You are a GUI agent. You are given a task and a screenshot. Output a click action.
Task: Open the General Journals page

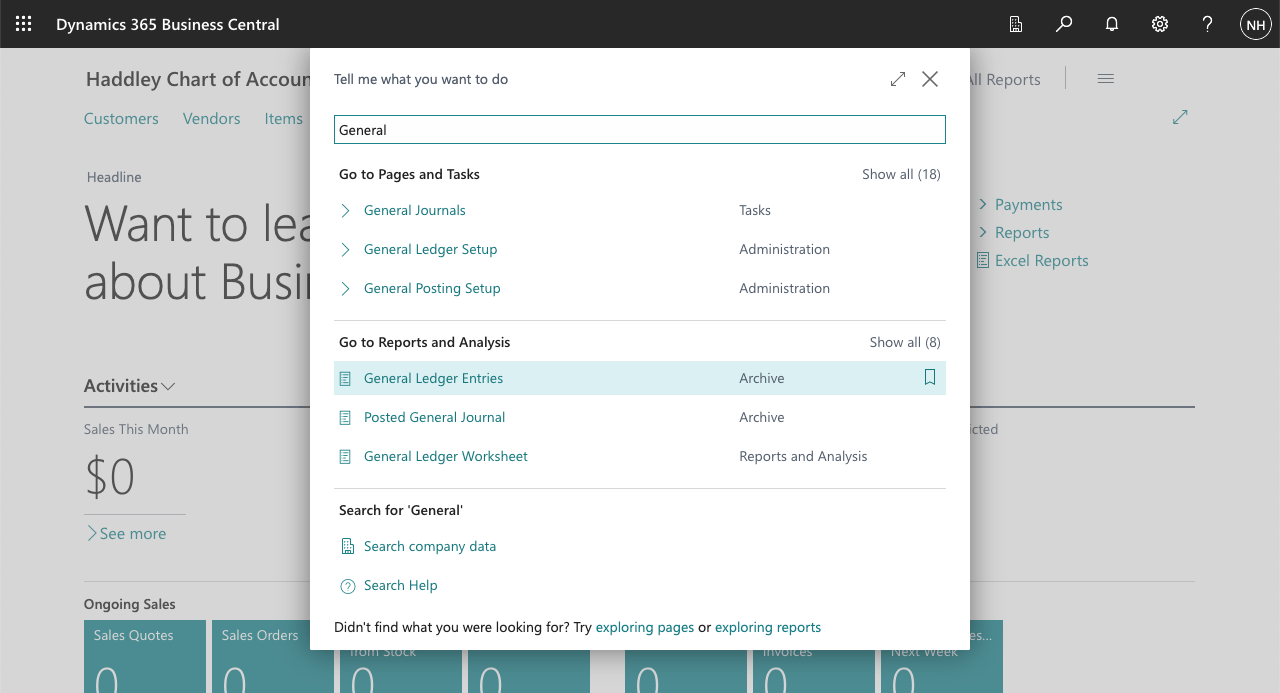pos(415,210)
